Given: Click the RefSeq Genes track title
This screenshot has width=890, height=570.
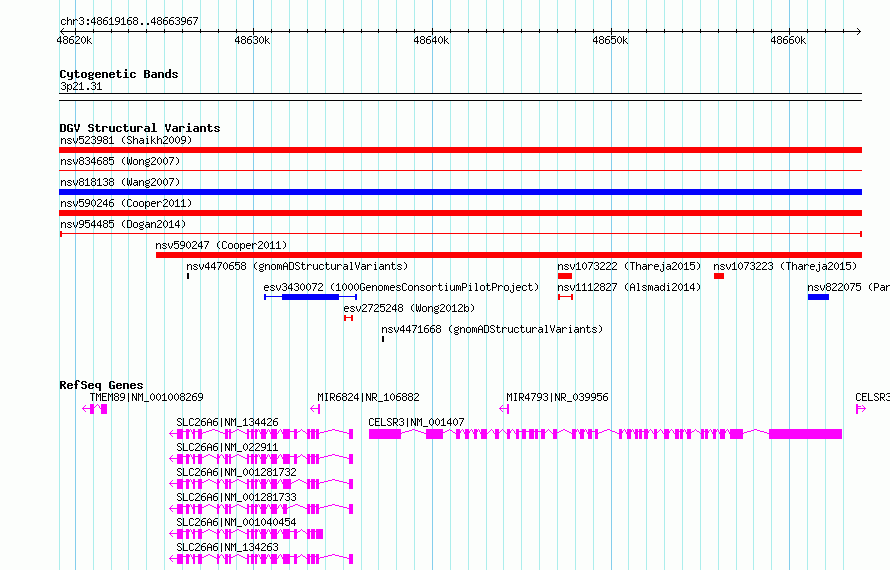Looking at the screenshot, I should tap(101, 385).
